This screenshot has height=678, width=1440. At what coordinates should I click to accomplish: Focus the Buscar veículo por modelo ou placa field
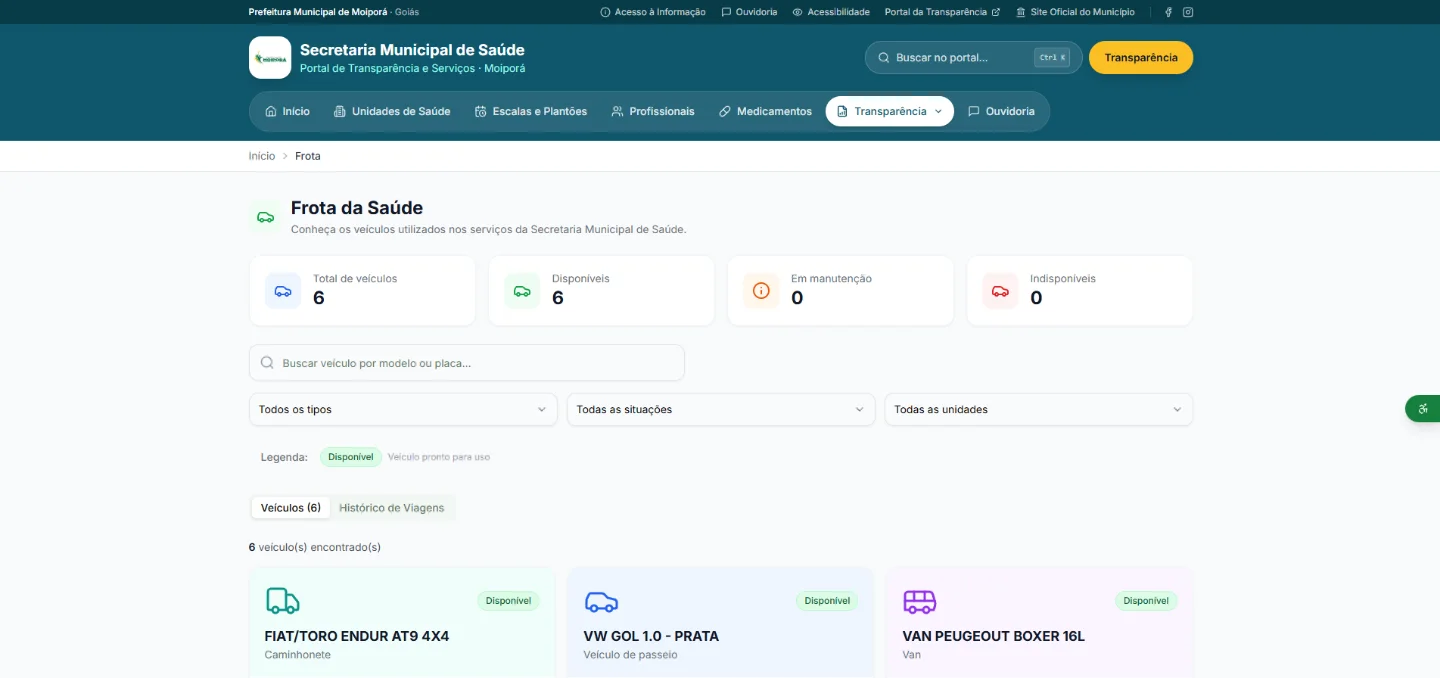pyautogui.click(x=467, y=363)
